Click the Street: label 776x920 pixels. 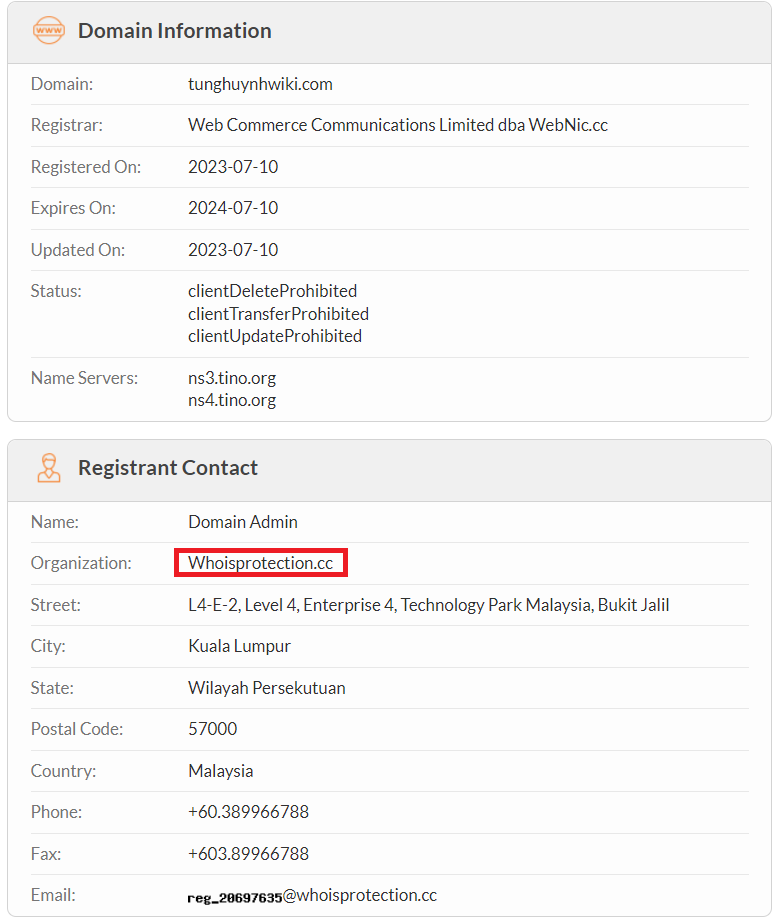coord(56,605)
